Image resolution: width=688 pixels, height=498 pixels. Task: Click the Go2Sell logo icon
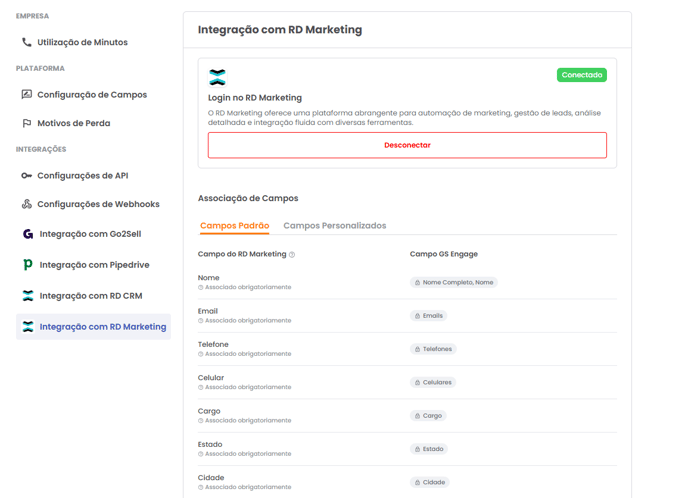pos(28,234)
